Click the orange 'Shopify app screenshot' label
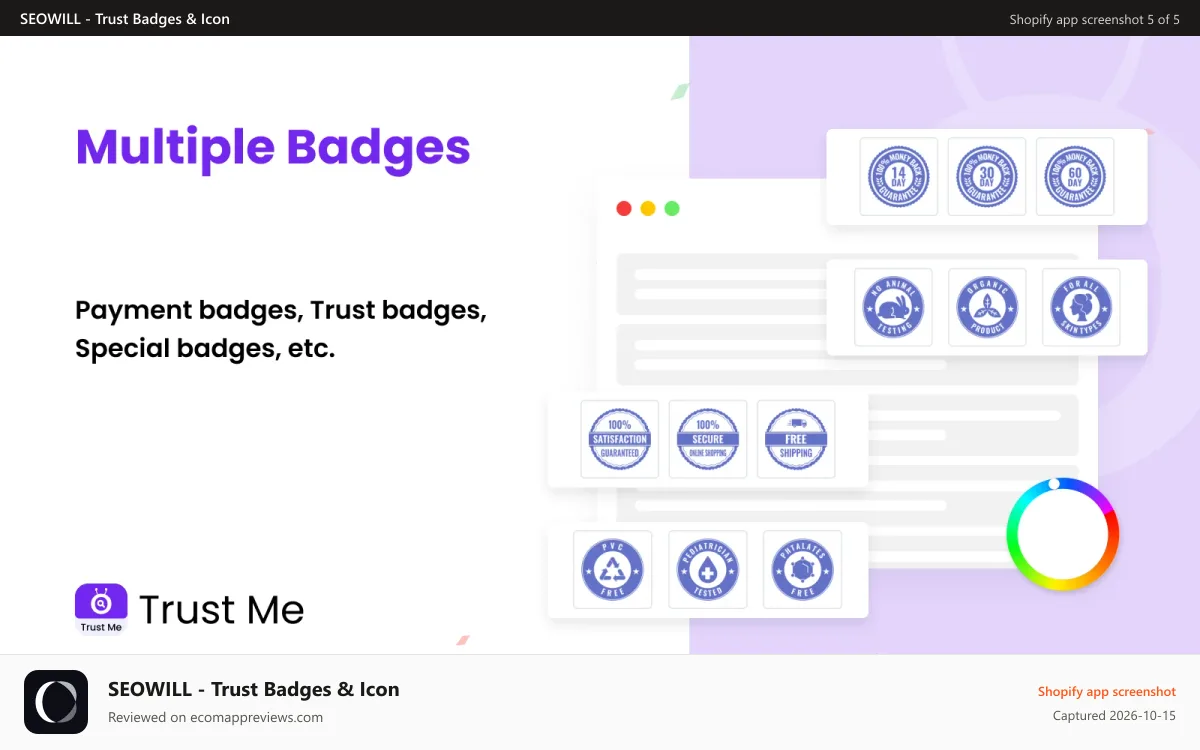The height and width of the screenshot is (750, 1200). (1107, 691)
